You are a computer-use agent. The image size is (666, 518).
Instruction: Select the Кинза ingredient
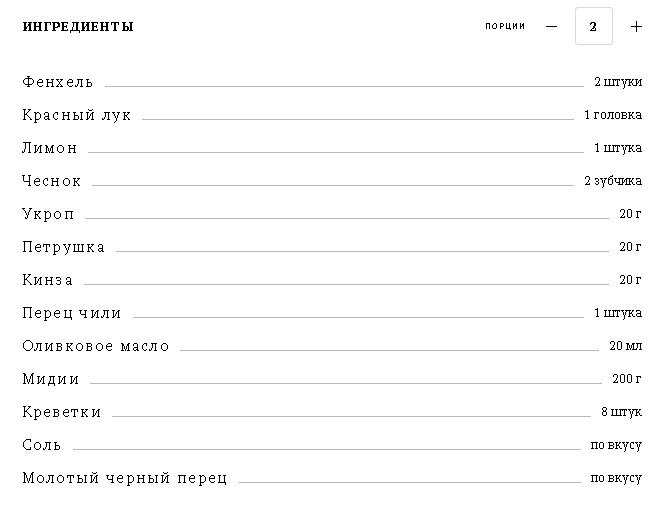pyautogui.click(x=48, y=280)
